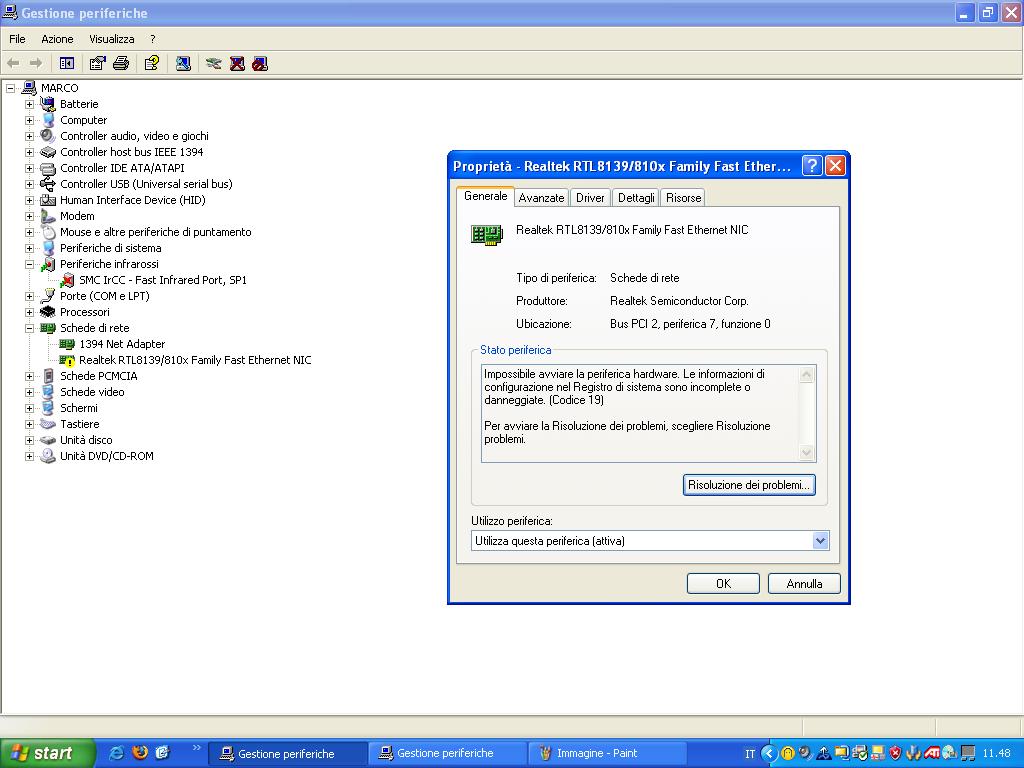Switch to the Driver tab

(590, 198)
